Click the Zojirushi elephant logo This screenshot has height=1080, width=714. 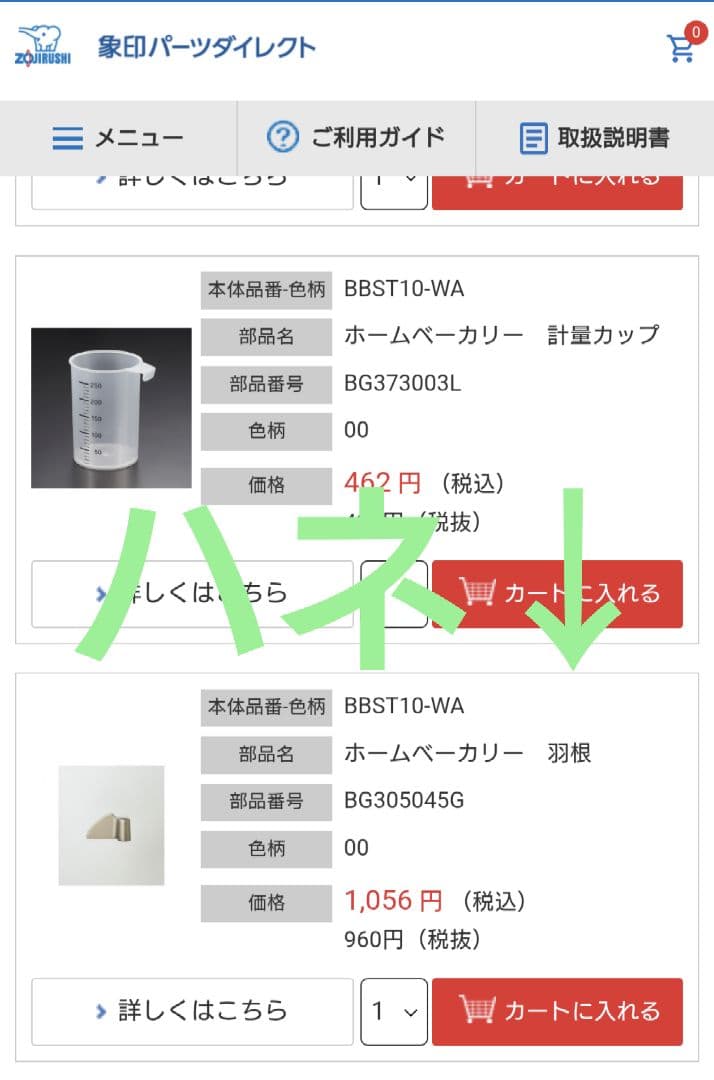40,46
